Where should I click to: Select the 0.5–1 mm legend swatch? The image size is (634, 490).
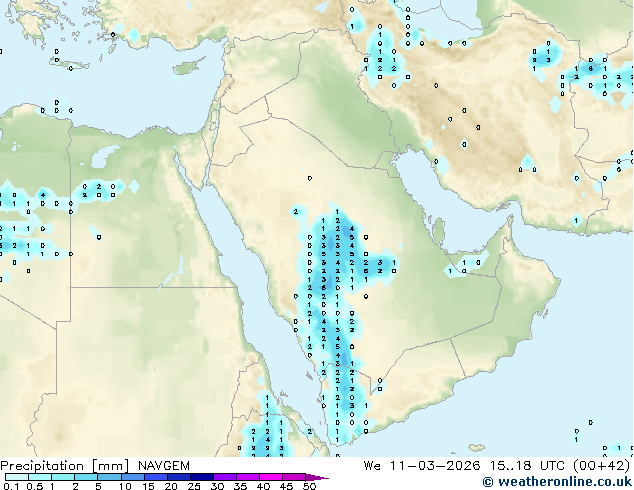click(x=40, y=477)
